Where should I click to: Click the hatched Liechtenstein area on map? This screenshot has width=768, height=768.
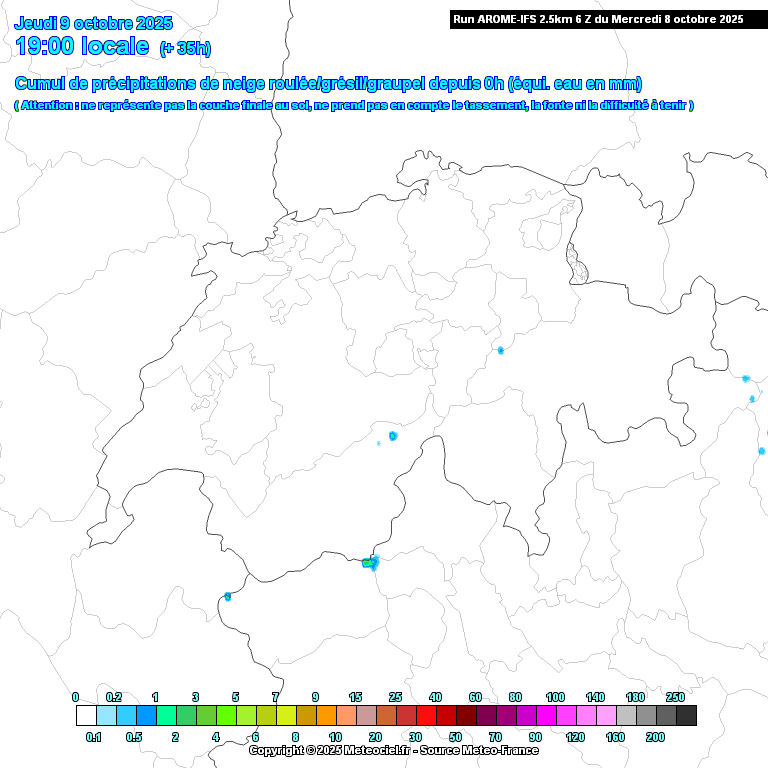click(x=576, y=262)
